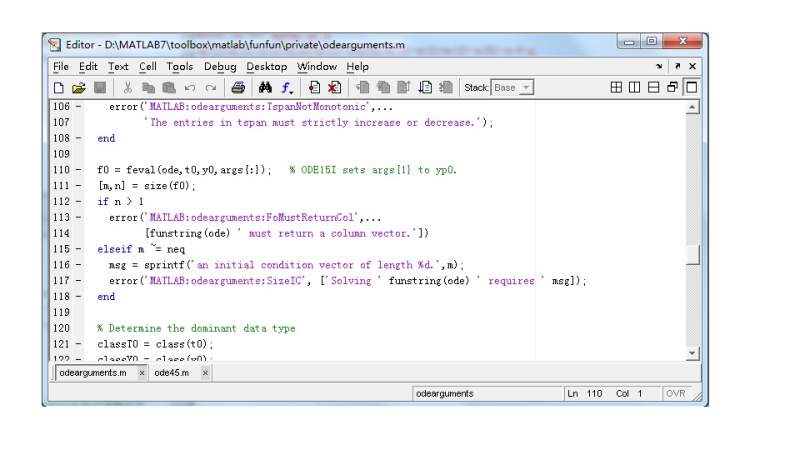Toggle the breakpoint dash on line 110
This screenshot has height=450, width=800.
pos(79,170)
